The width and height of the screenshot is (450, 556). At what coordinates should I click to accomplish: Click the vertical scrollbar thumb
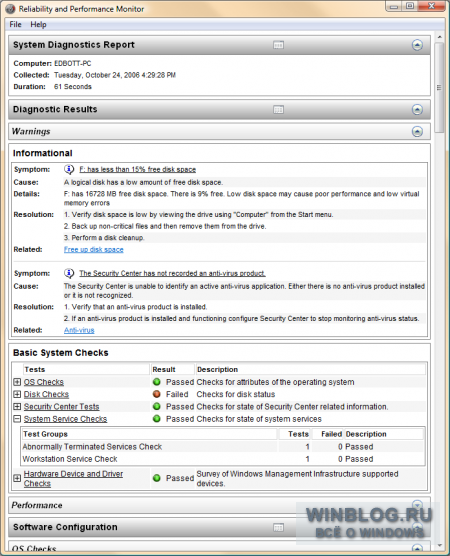440,88
